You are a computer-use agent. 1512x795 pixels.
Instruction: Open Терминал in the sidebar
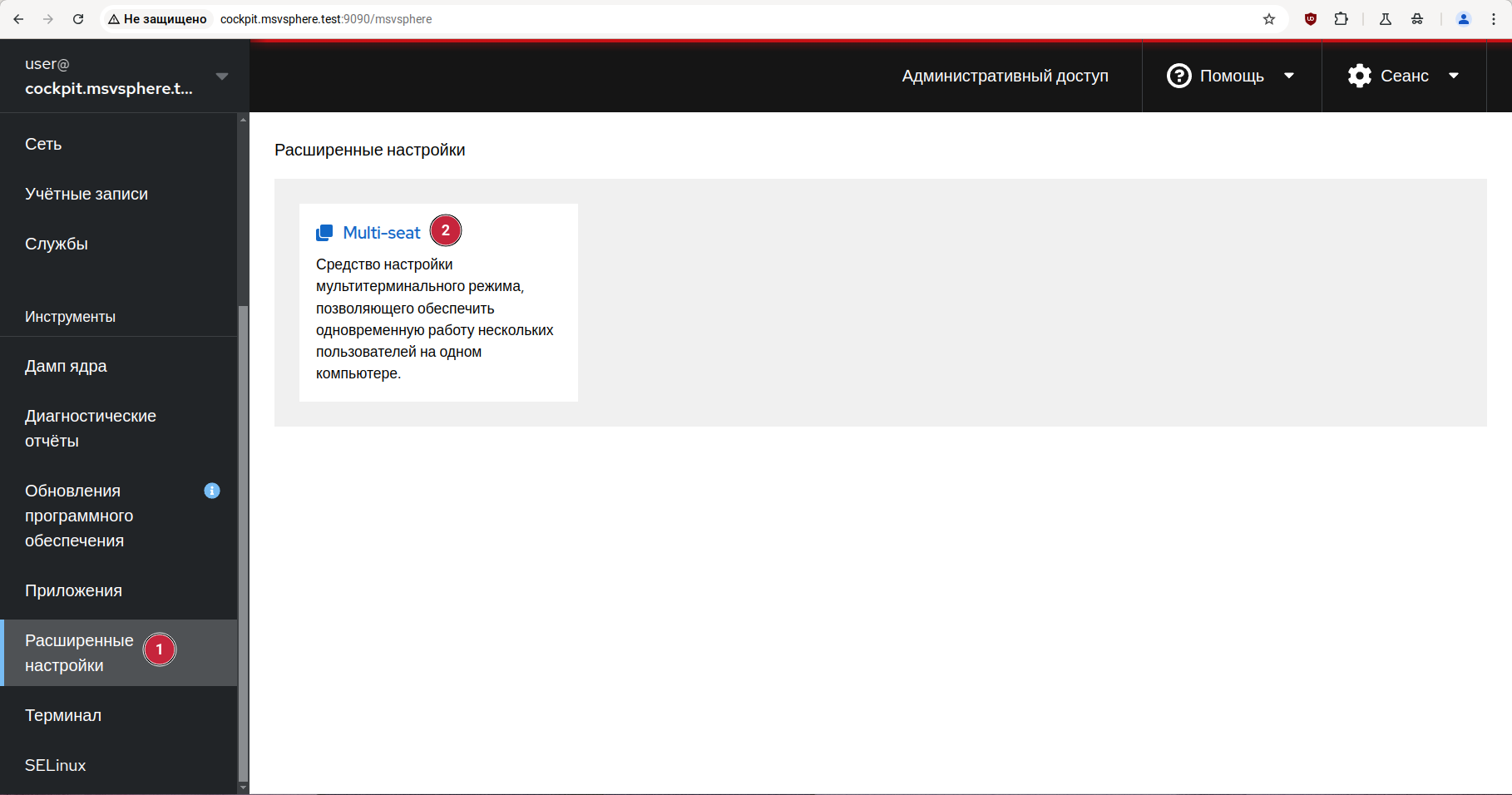pos(63,715)
